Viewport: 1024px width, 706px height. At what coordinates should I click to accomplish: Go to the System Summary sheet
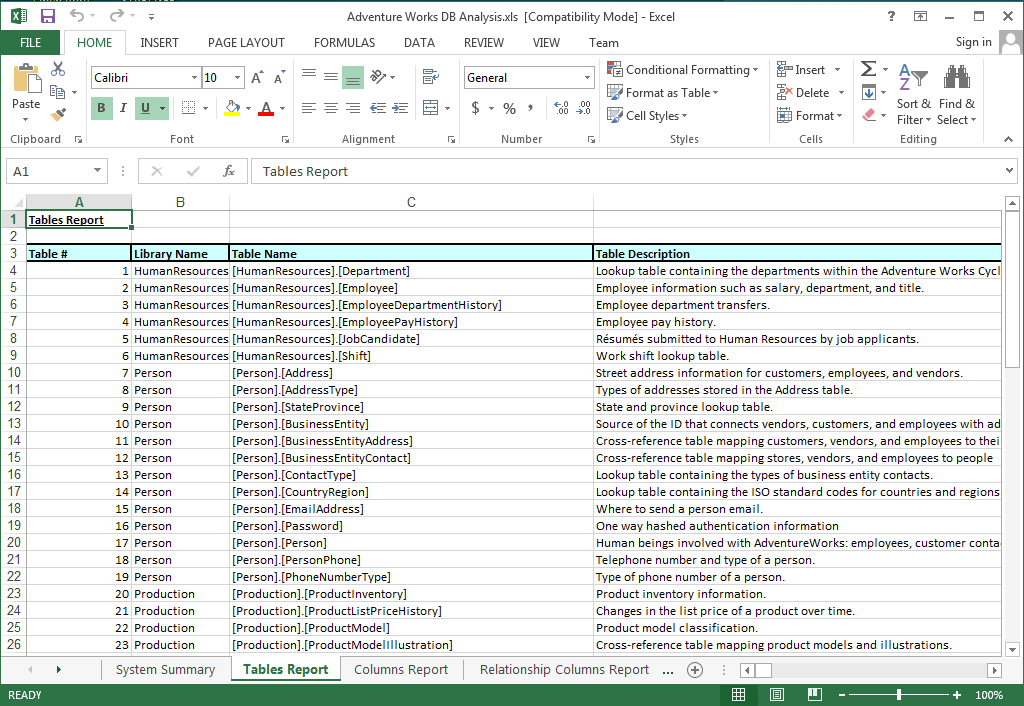165,669
